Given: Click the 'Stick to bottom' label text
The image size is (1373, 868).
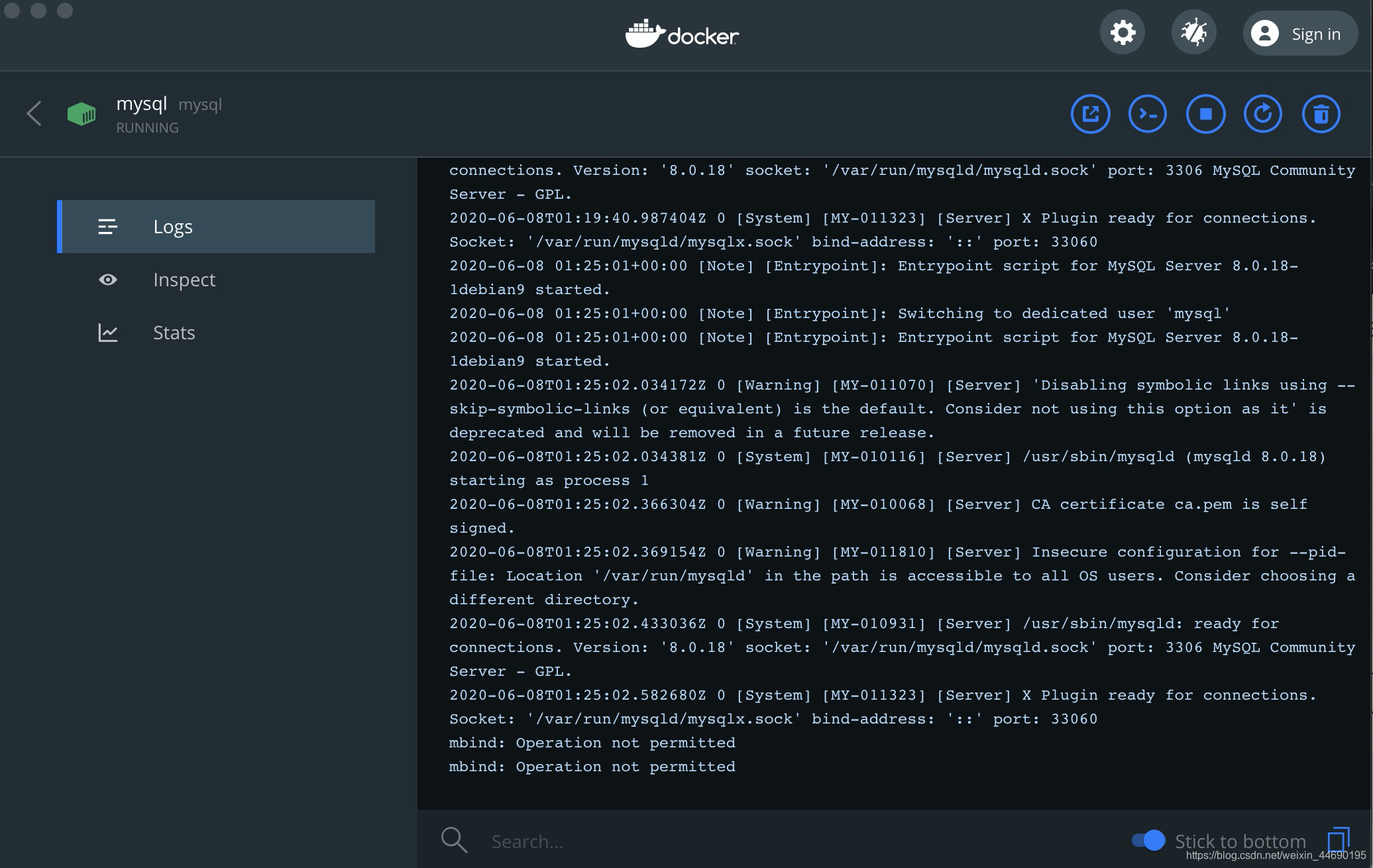Looking at the screenshot, I should 1240,841.
